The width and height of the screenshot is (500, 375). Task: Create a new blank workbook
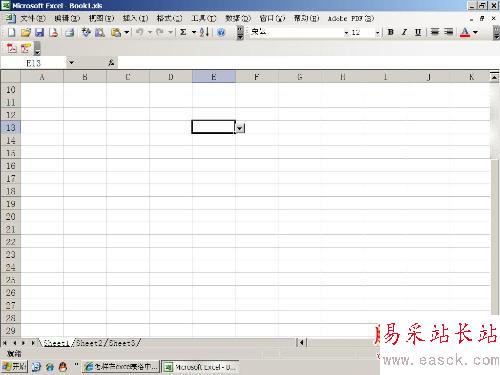click(11, 32)
